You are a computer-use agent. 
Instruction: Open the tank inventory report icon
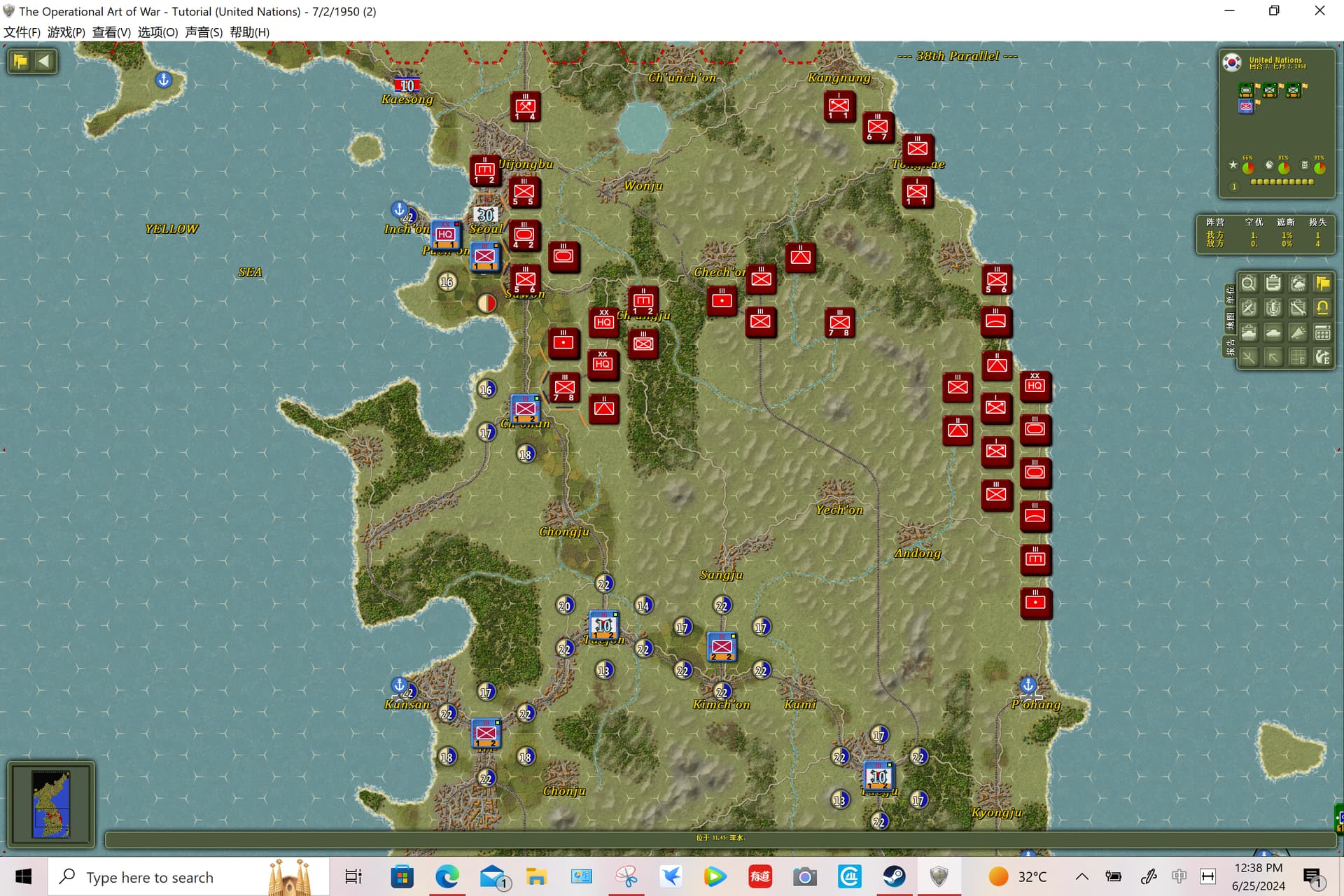1248,332
